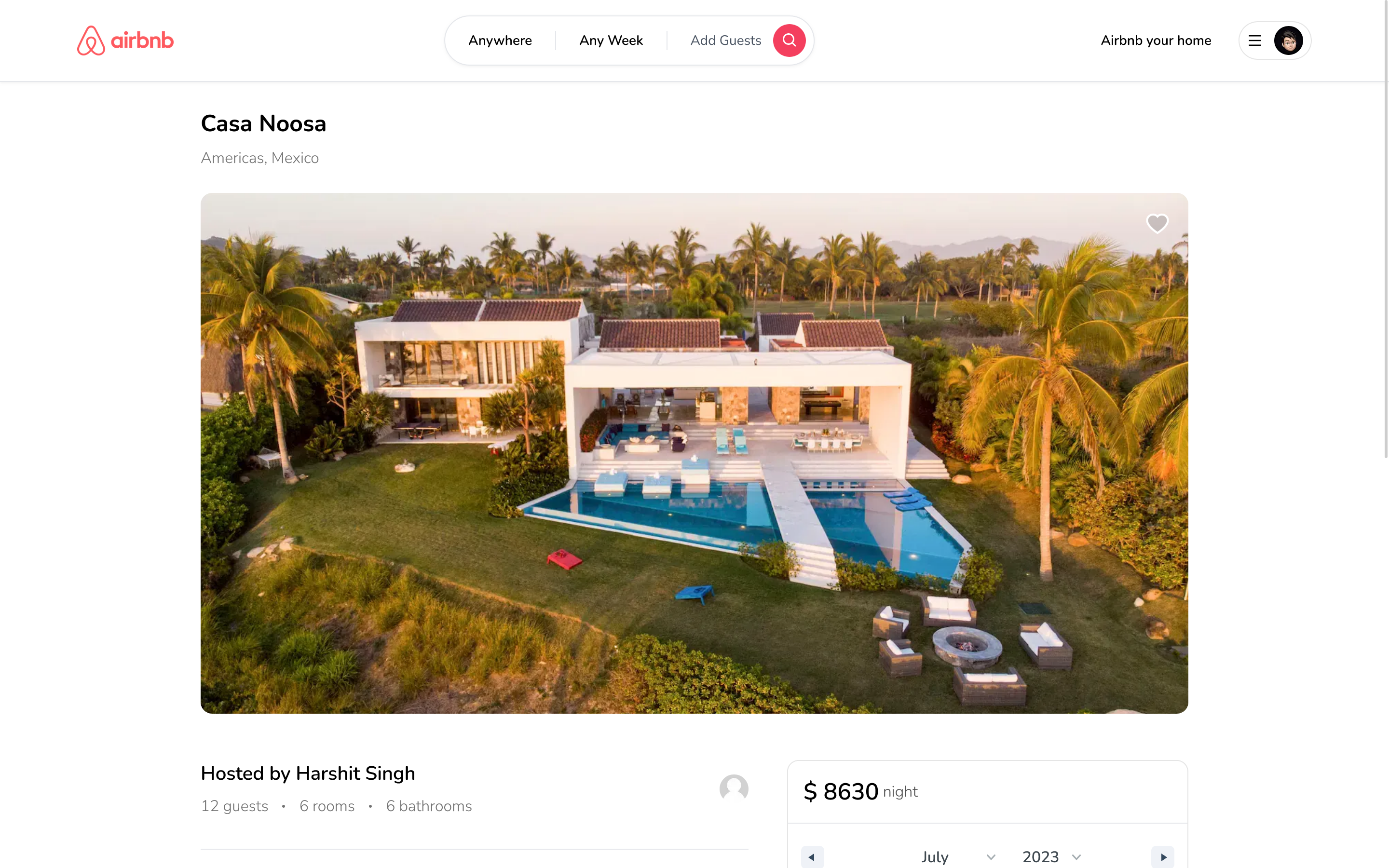Screen dimensions: 1389x868
Task: Click the Americas, Mexico location text
Action: pos(259,158)
